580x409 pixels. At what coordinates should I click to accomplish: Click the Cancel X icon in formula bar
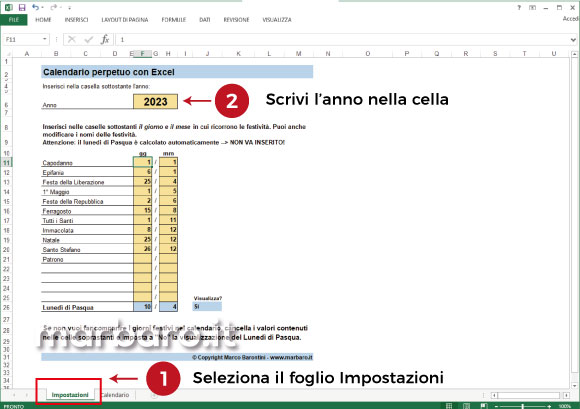(x=72, y=39)
